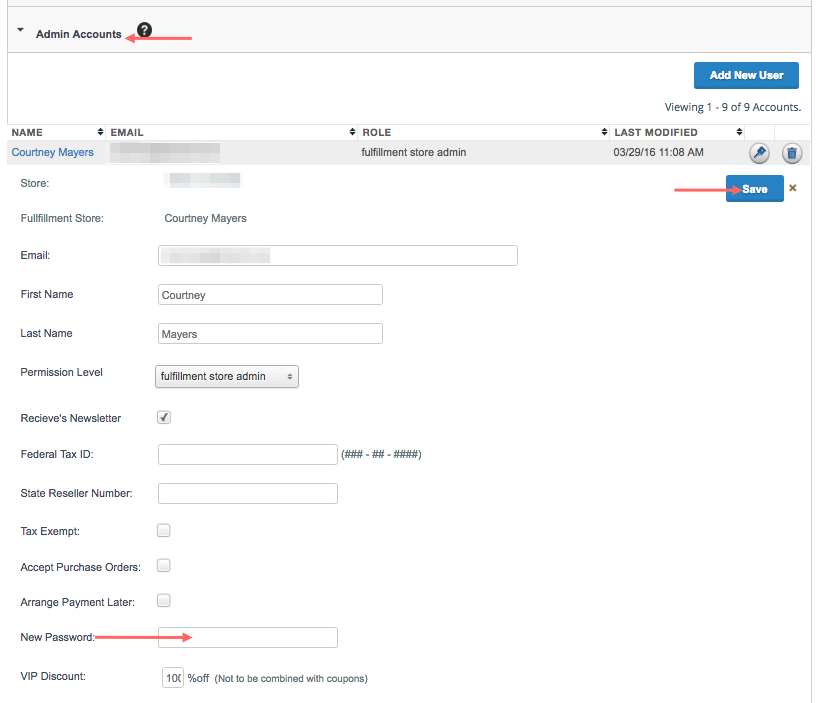Check the Accept Purchase Orders box
The height and width of the screenshot is (703, 816).
(164, 565)
